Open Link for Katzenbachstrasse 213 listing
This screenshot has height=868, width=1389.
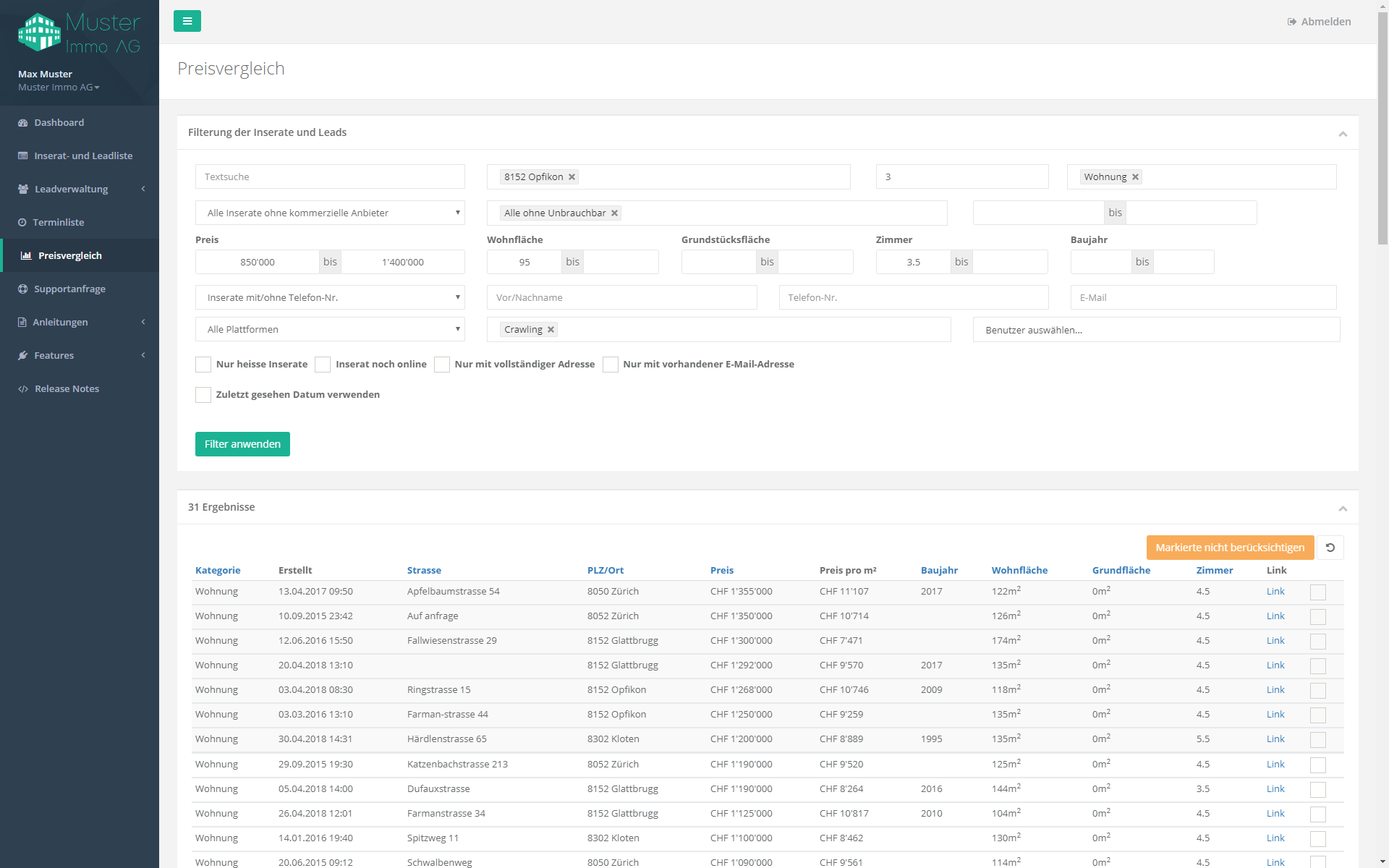(x=1275, y=765)
